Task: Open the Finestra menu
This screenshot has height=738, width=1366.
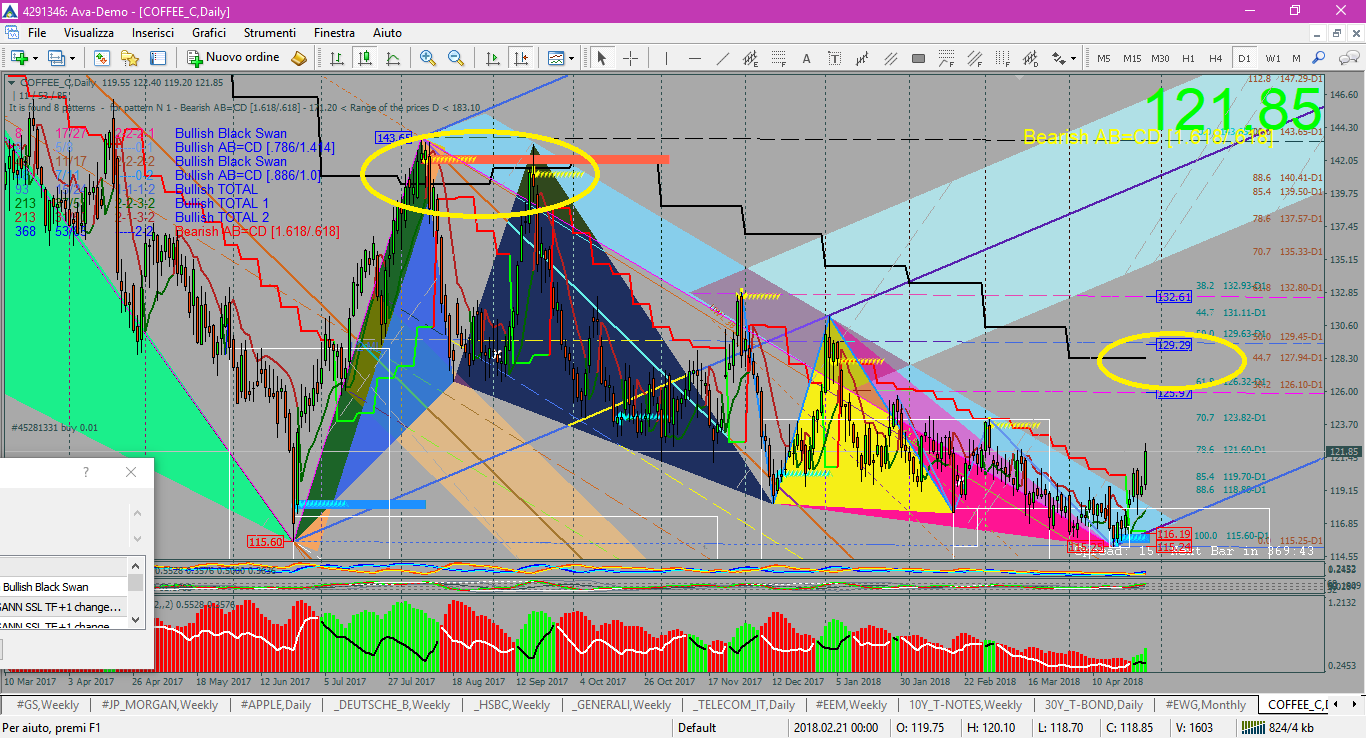Action: 334,33
